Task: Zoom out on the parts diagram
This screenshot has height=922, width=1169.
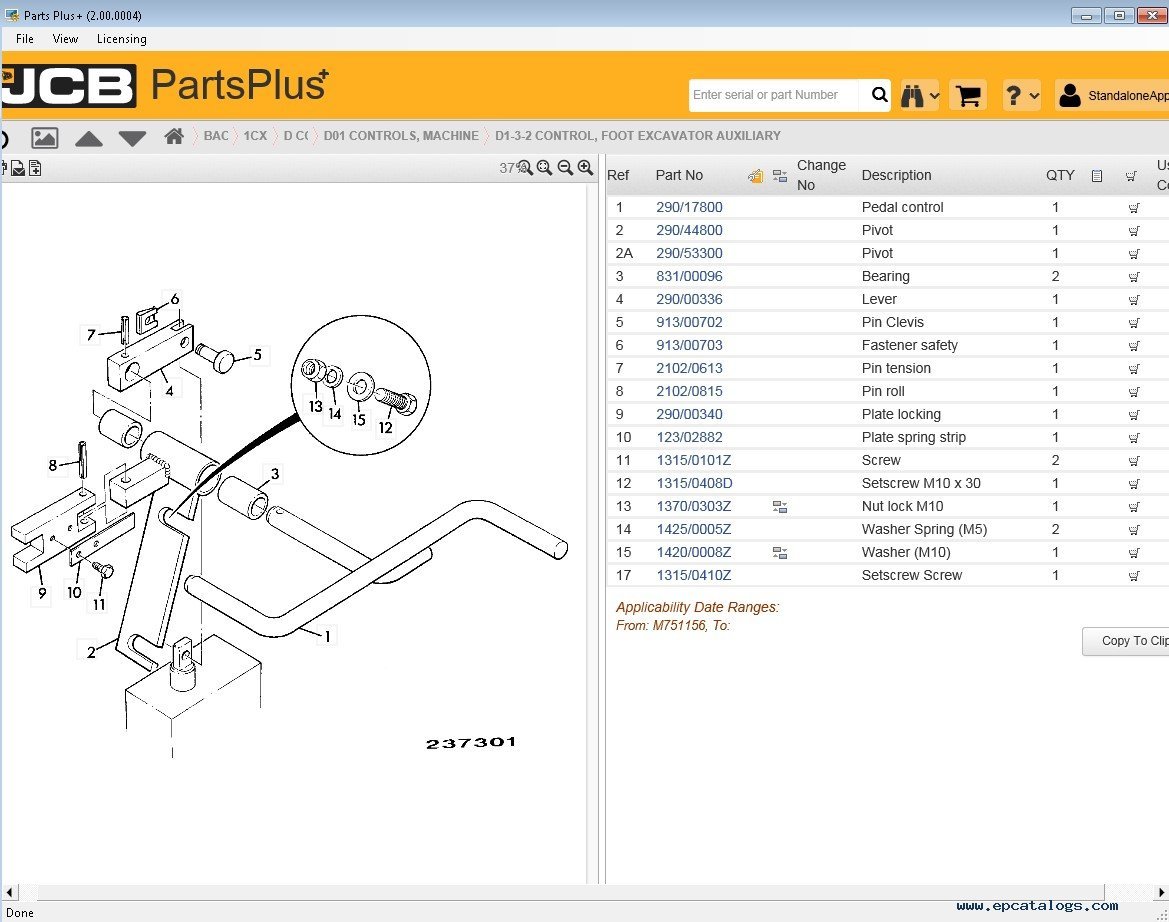Action: (565, 168)
